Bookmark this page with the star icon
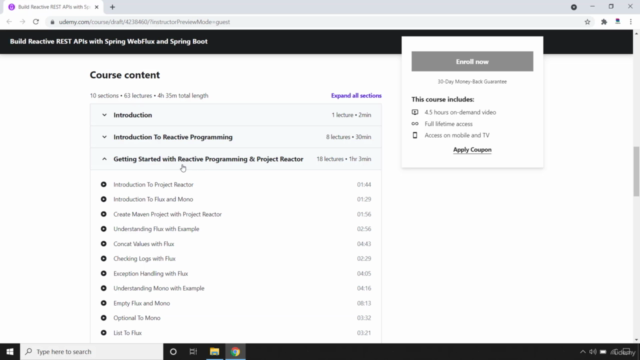The height and width of the screenshot is (360, 640). pos(587,22)
